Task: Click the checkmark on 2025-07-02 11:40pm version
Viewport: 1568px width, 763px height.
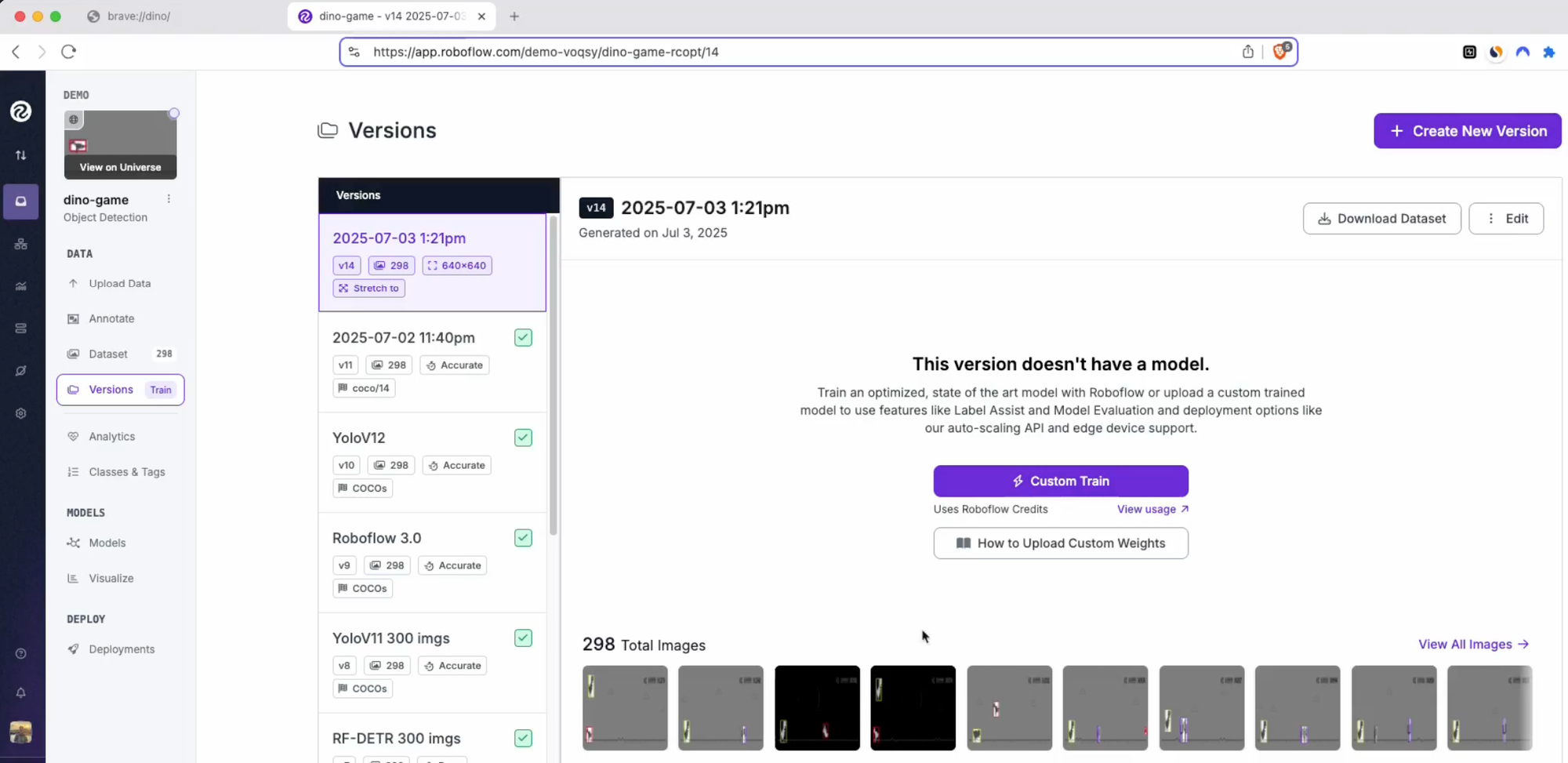Action: click(523, 337)
